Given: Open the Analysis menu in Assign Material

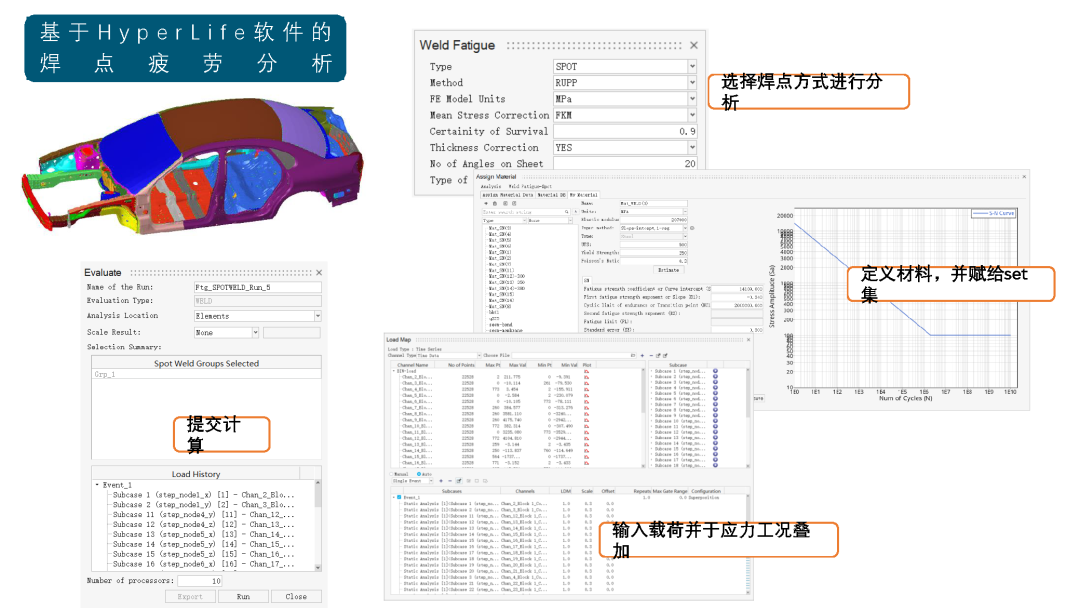Looking at the screenshot, I should coord(491,187).
